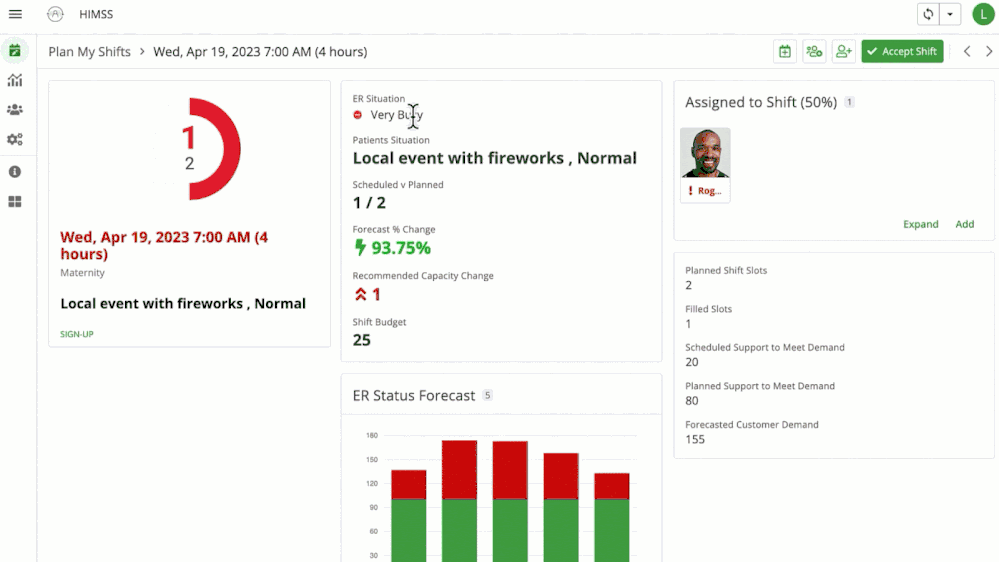The width and height of the screenshot is (999, 562).
Task: Click the Patients Situation value text
Action: (x=494, y=158)
